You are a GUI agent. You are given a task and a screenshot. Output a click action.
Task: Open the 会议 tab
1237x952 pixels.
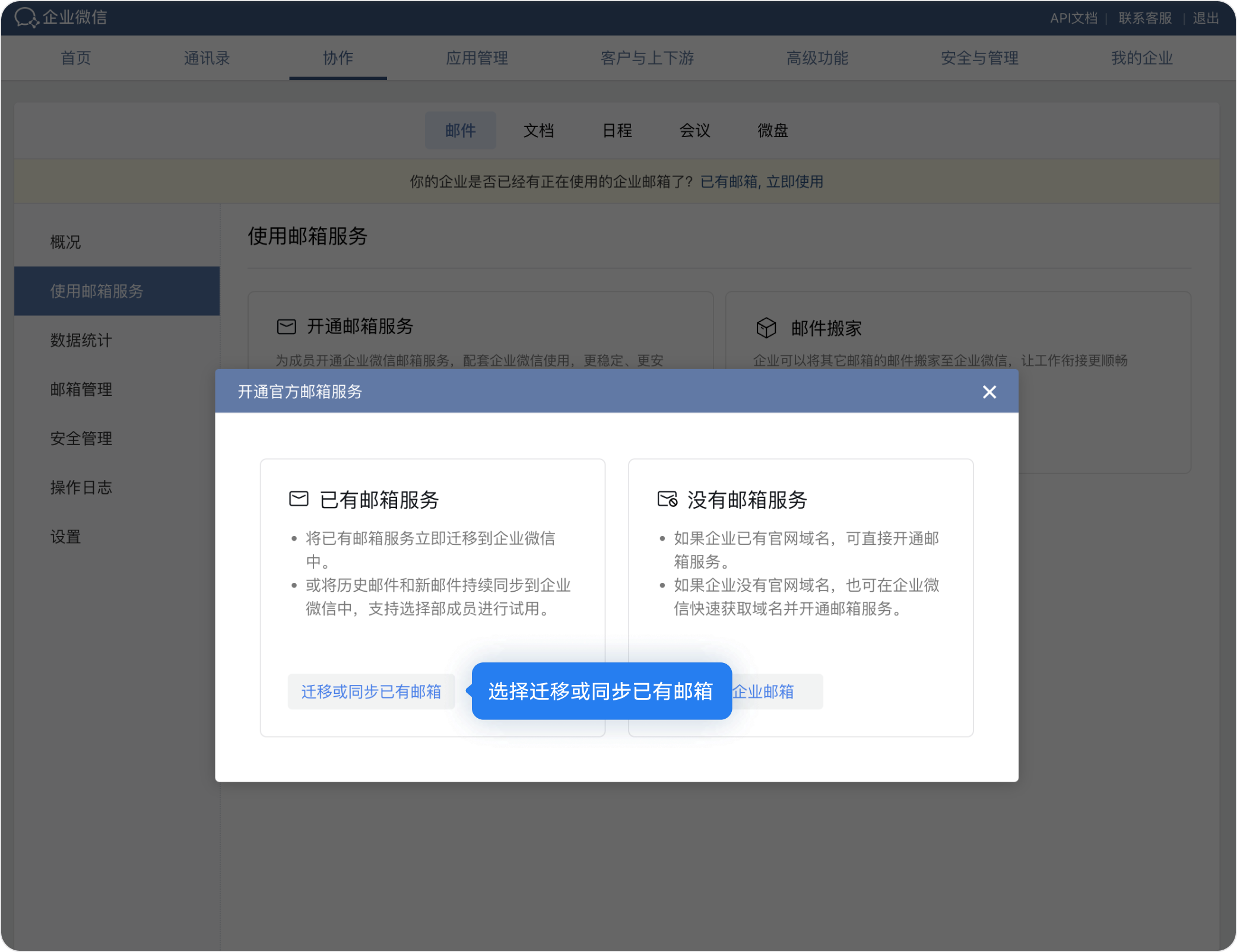tap(694, 131)
